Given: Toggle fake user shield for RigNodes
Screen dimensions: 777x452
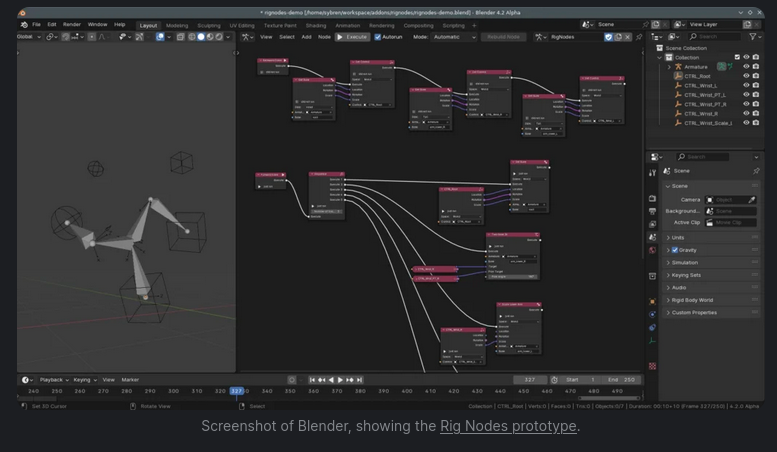Looking at the screenshot, I should (x=608, y=37).
